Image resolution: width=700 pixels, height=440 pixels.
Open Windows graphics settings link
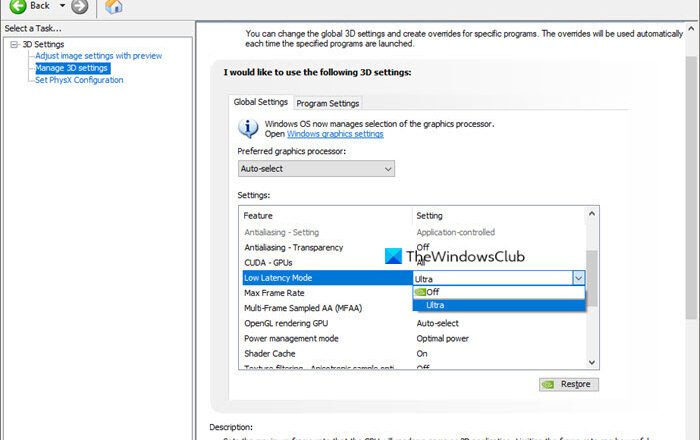335,134
